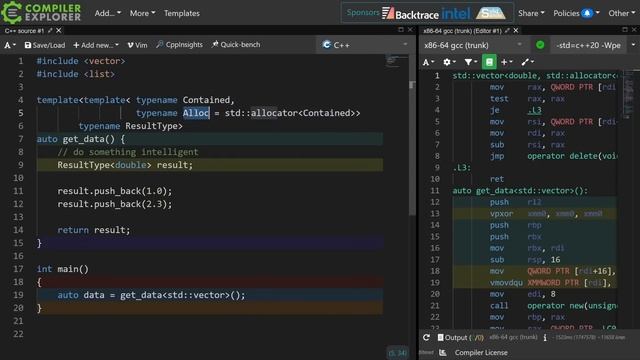Open the Templates menu item

(182, 13)
